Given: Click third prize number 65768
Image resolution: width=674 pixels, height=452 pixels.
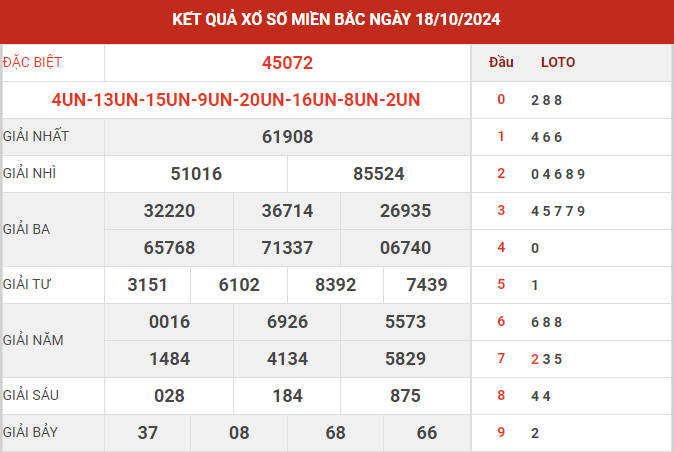Looking at the screenshot, I should point(169,247).
